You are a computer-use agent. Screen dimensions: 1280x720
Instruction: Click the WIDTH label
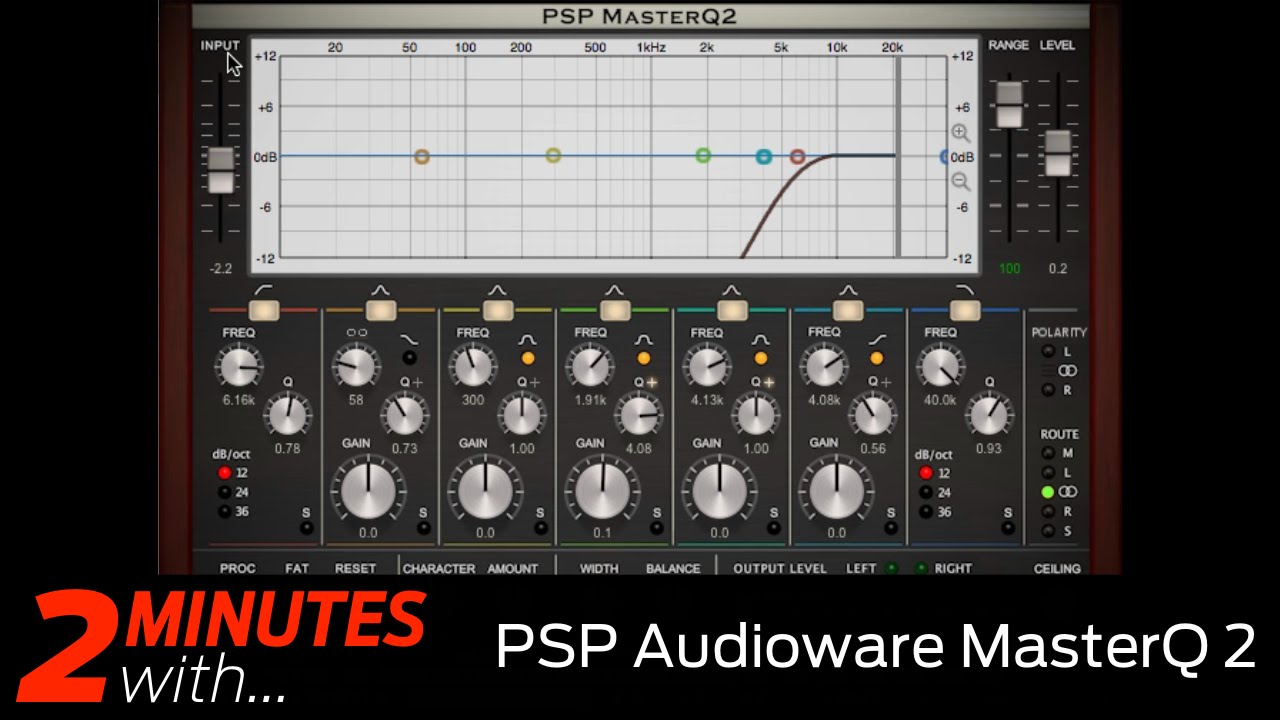599,568
